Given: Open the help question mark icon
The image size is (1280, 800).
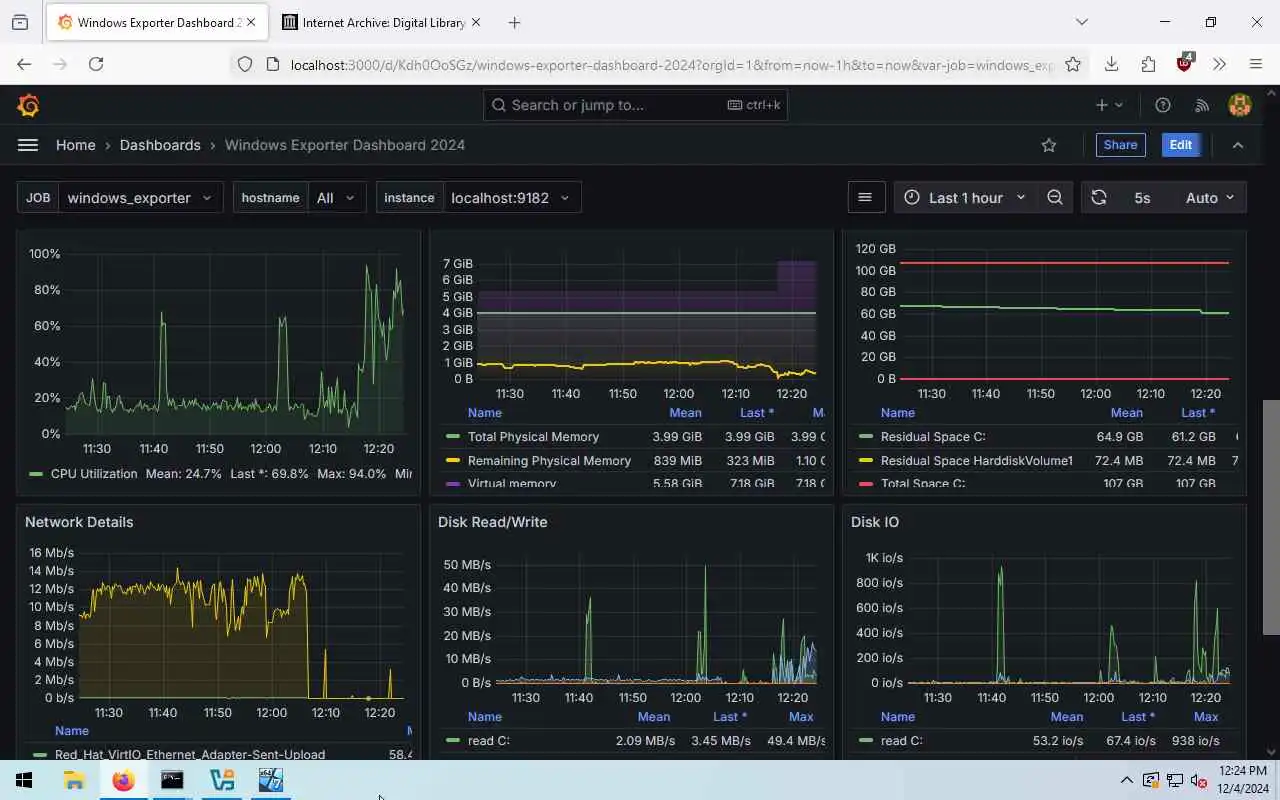Looking at the screenshot, I should pos(1163,105).
